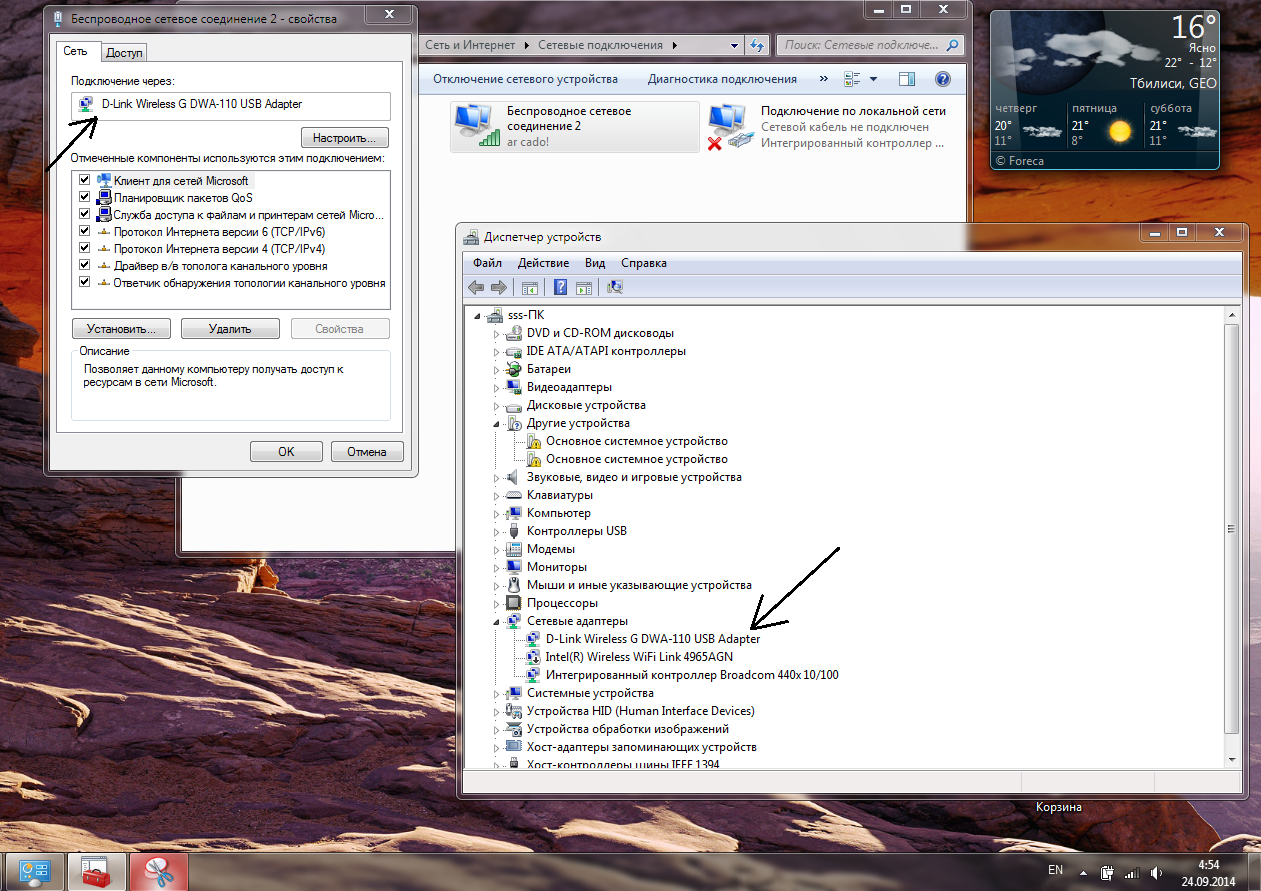Click the Back arrow in Device Manager toolbar
Viewport: 1261px width, 891px height.
tap(476, 288)
